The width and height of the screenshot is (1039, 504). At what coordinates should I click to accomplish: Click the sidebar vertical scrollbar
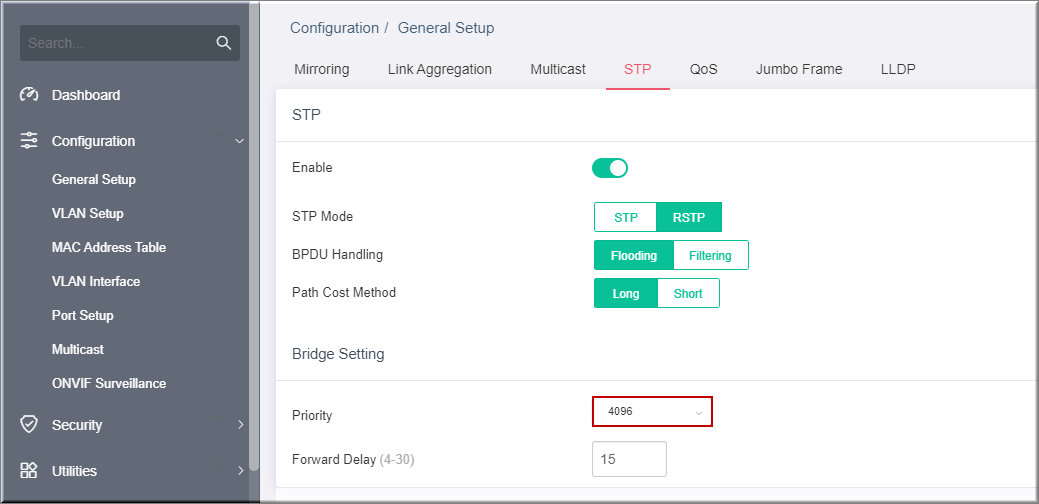point(254,235)
